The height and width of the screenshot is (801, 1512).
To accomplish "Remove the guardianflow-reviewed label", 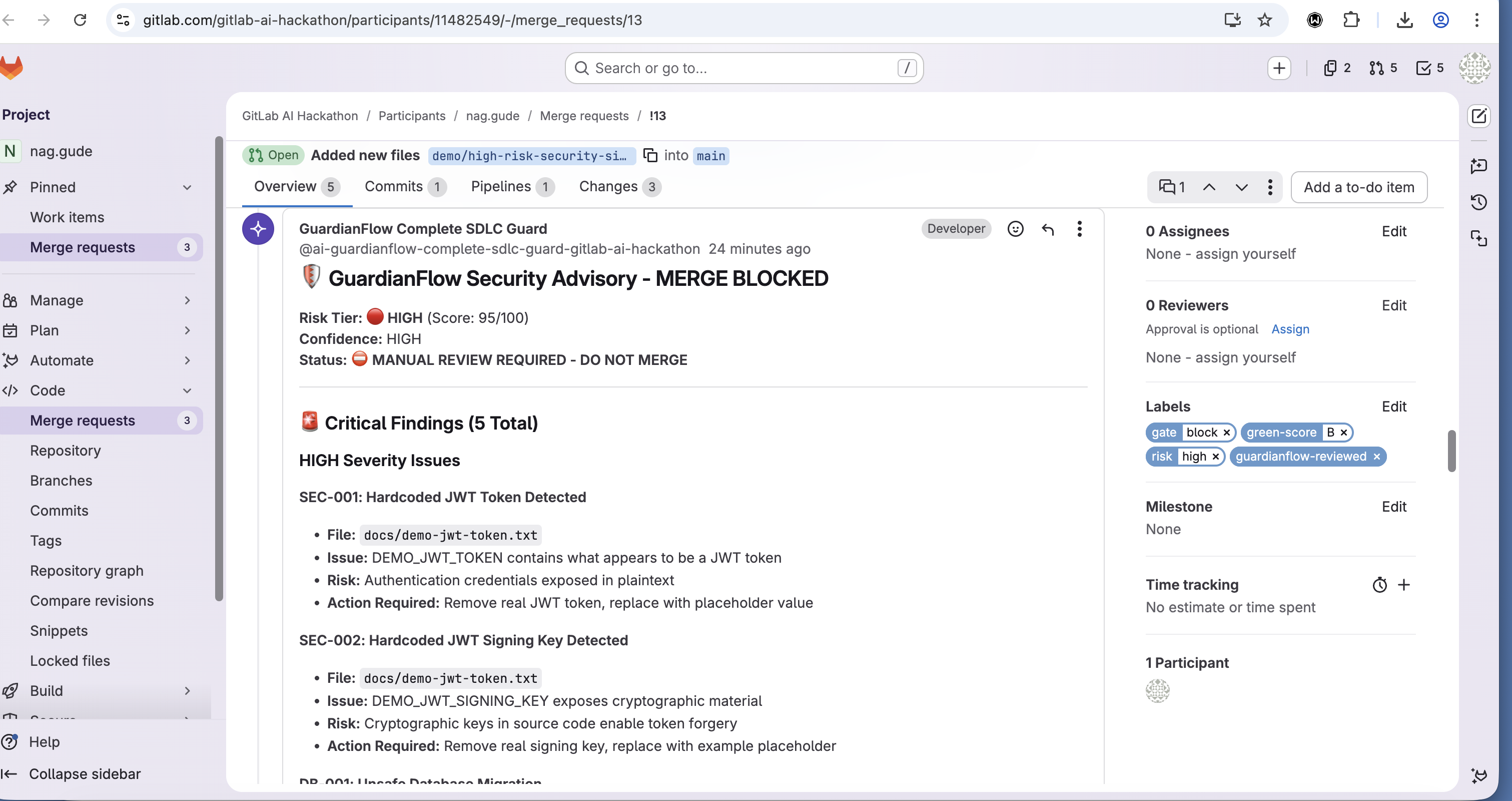I will coord(1376,457).
